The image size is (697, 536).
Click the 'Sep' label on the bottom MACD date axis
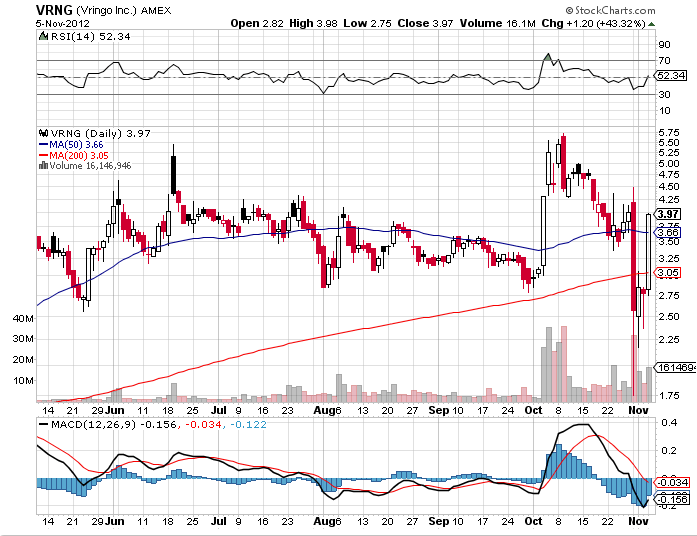tap(438, 521)
